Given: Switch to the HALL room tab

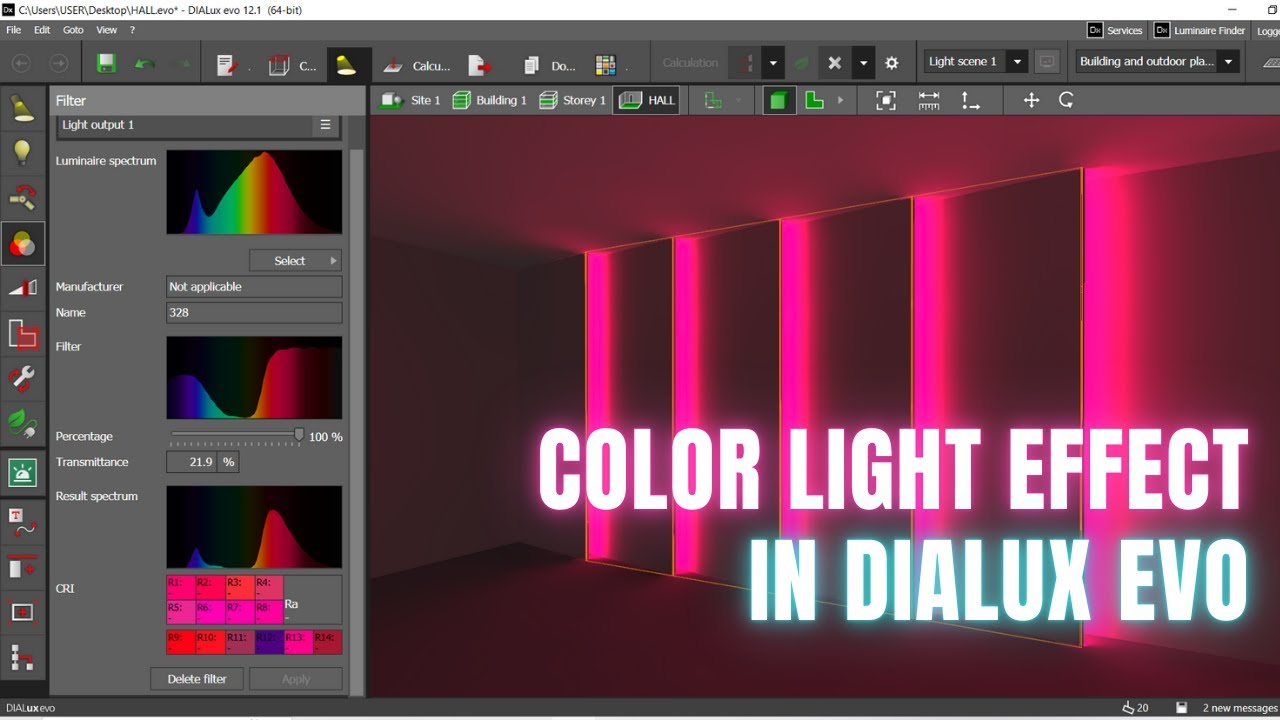Looking at the screenshot, I should click(x=646, y=100).
